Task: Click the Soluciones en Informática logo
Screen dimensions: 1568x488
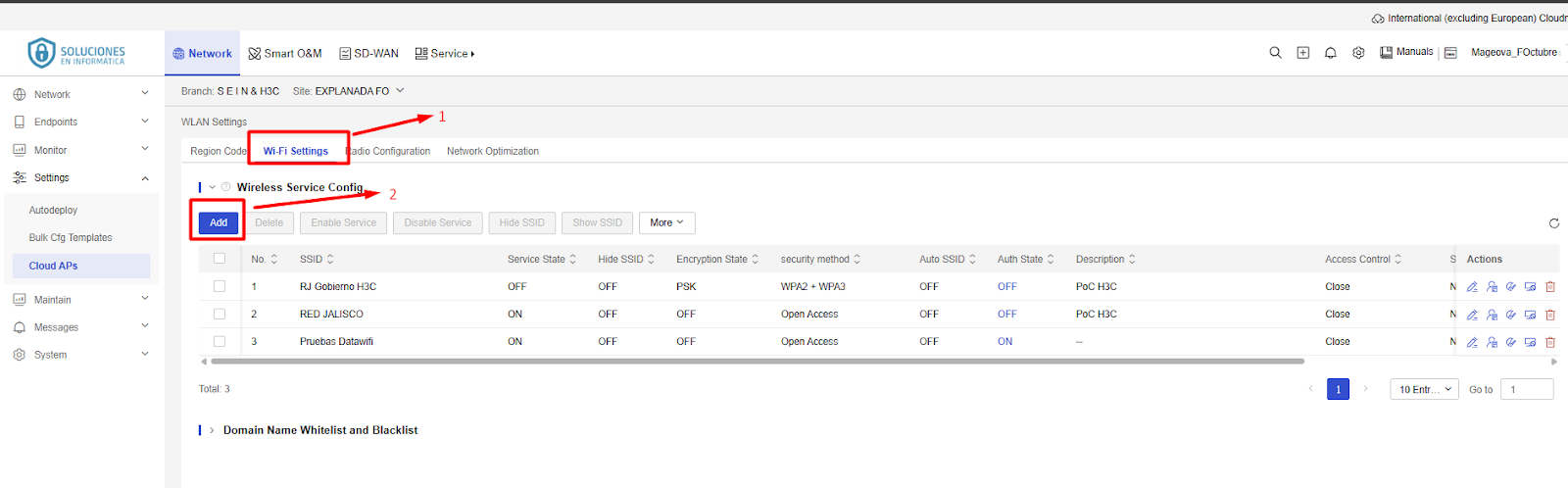Action: [76, 53]
